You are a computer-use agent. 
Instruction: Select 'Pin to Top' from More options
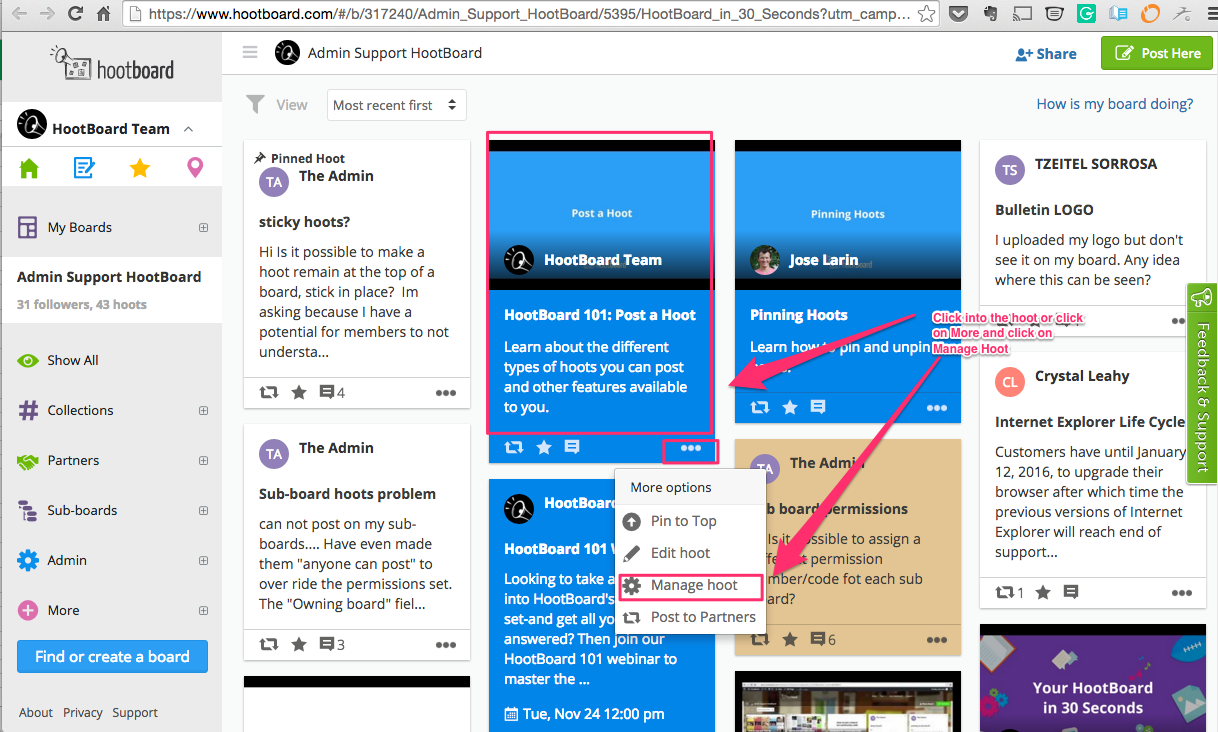click(x=690, y=521)
